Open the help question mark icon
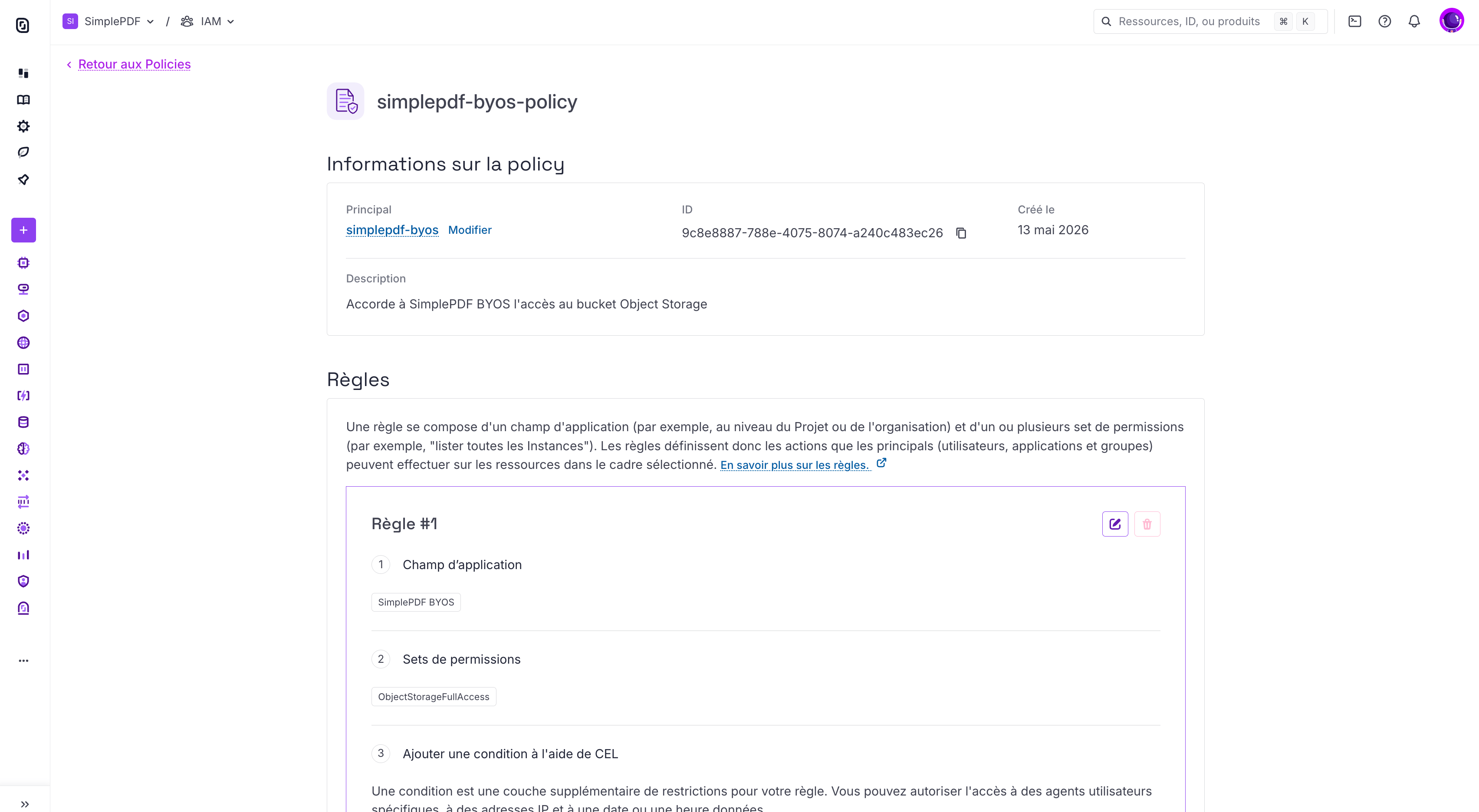This screenshot has width=1479, height=812. coord(1384,21)
